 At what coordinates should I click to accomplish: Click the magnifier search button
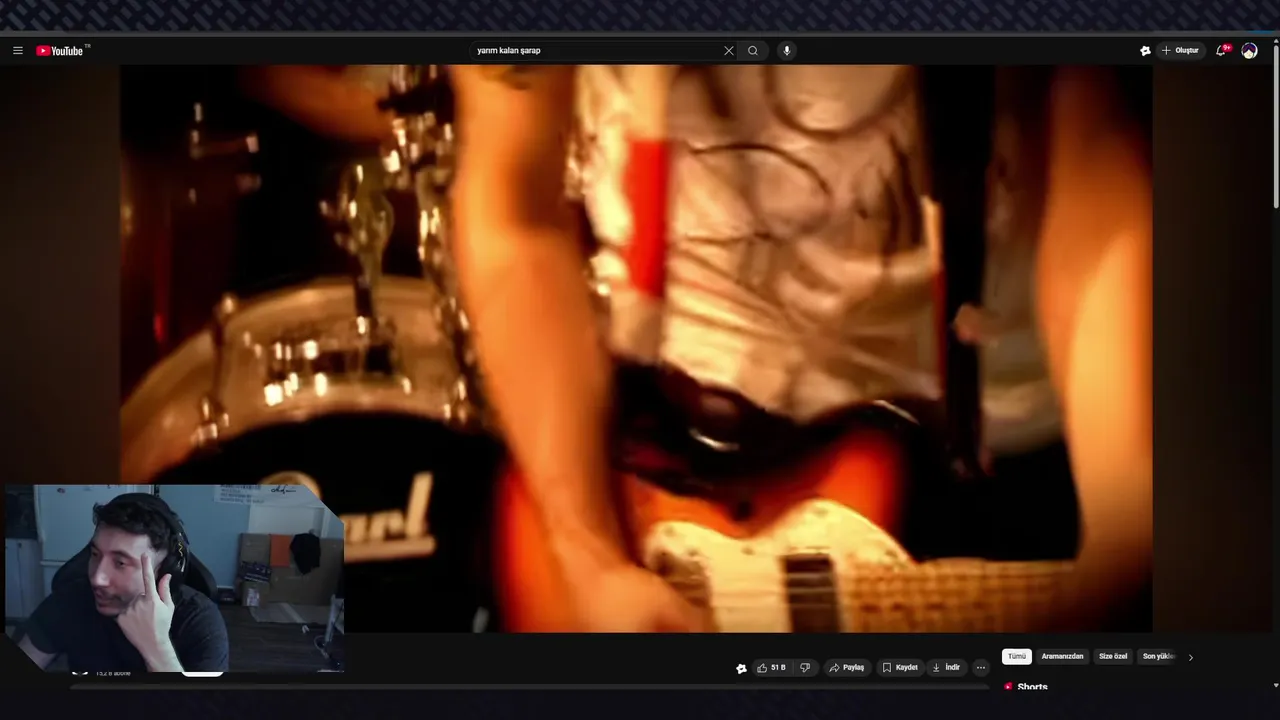pyautogui.click(x=753, y=51)
